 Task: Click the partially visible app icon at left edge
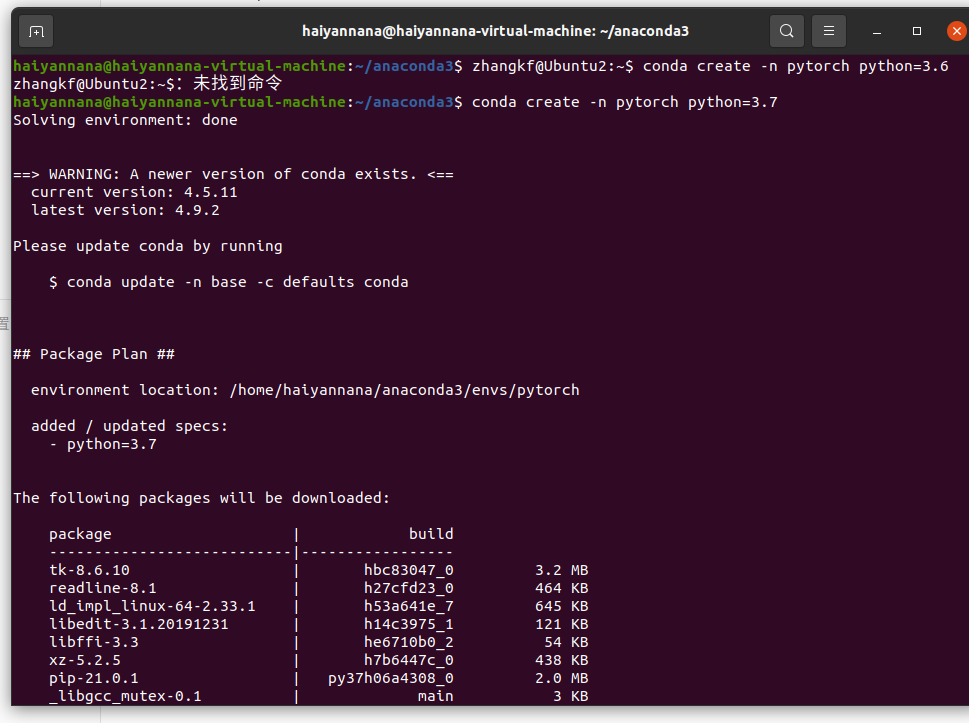4,323
